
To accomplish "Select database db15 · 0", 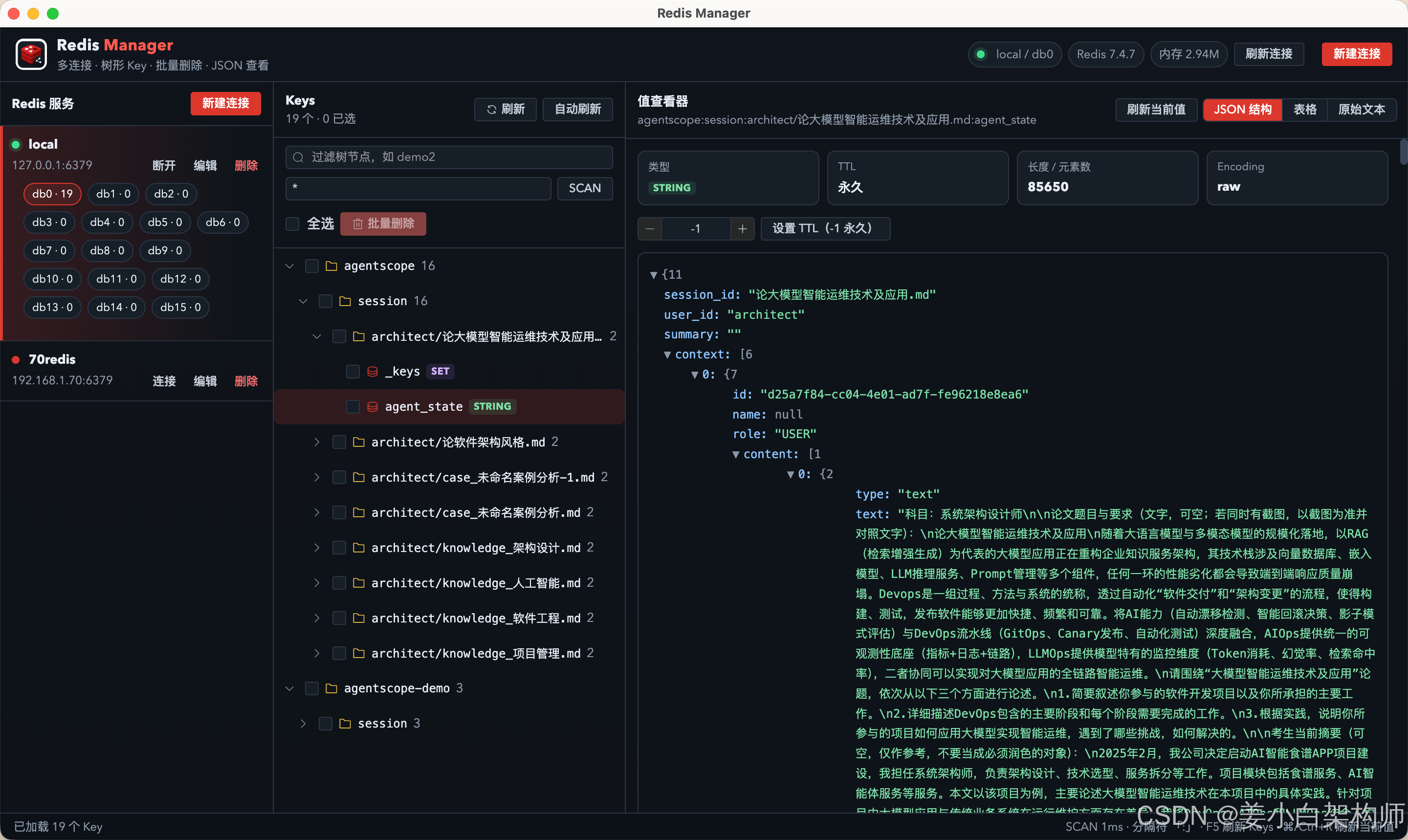I will point(180,308).
